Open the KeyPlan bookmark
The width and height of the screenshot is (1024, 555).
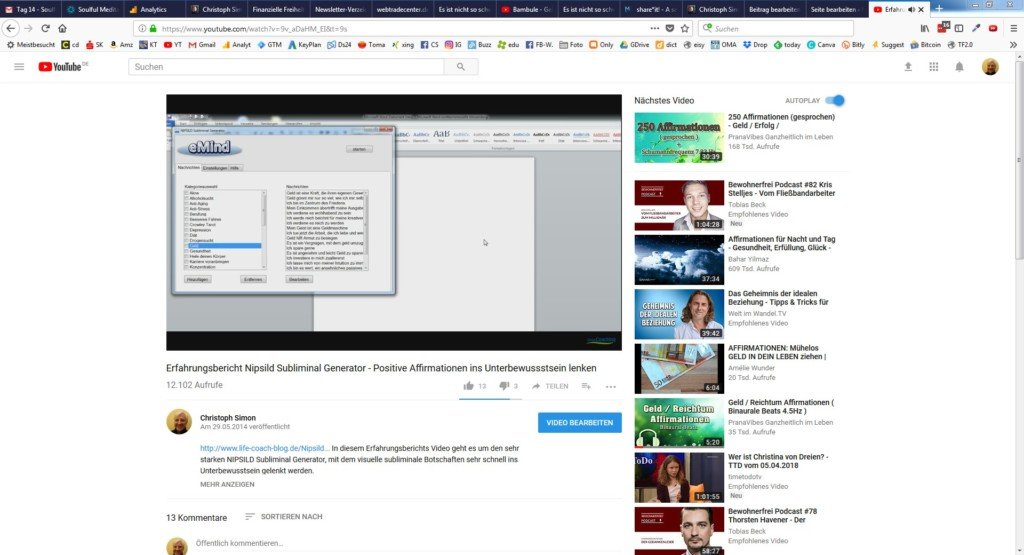(304, 45)
